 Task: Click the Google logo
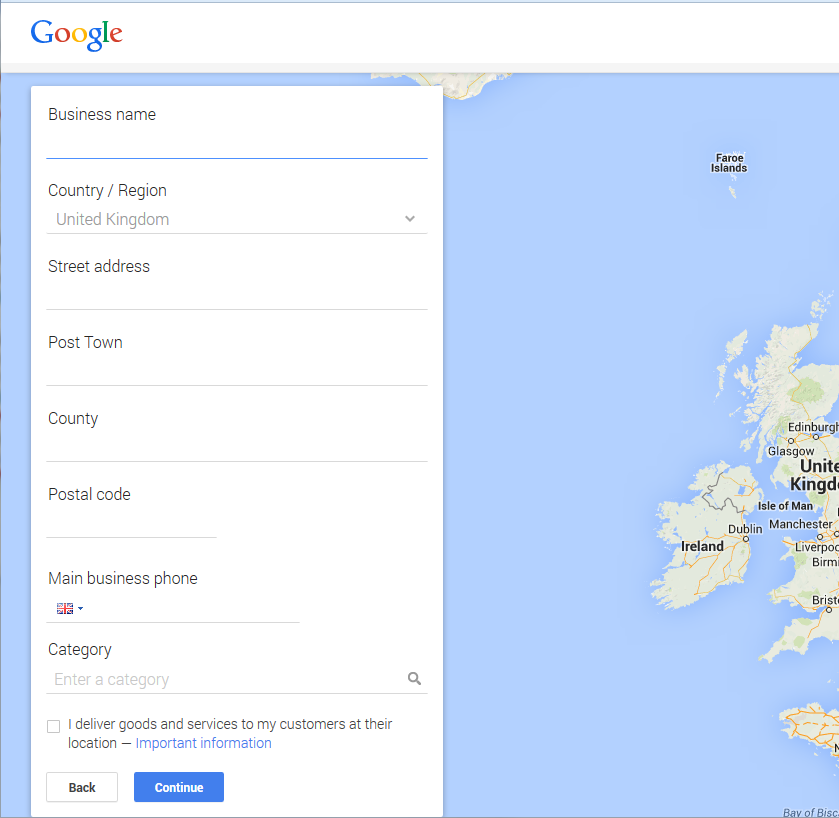[76, 34]
